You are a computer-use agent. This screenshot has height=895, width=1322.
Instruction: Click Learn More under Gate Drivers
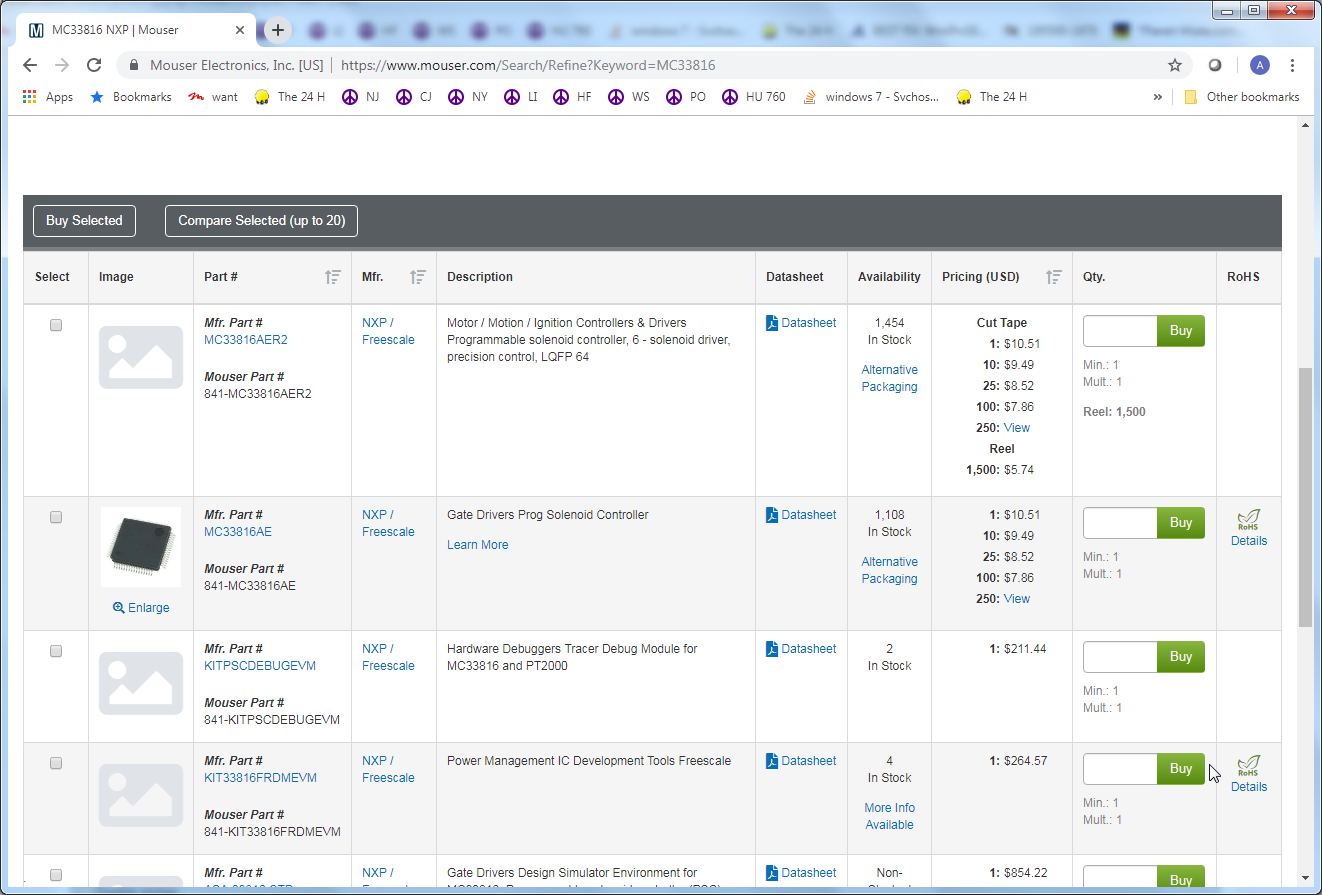[x=477, y=545]
